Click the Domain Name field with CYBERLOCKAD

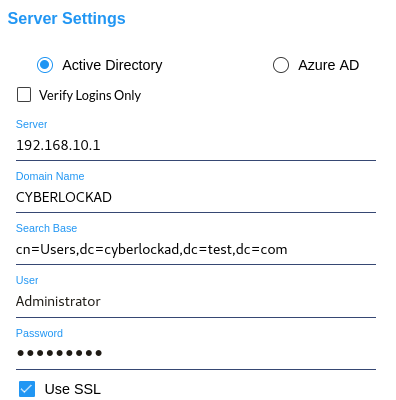[196, 198]
